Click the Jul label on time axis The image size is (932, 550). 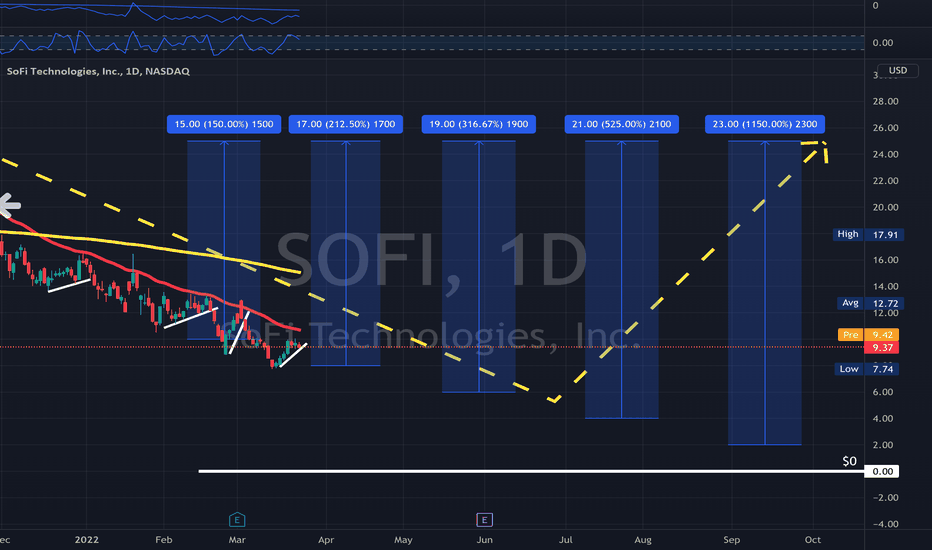(x=565, y=540)
